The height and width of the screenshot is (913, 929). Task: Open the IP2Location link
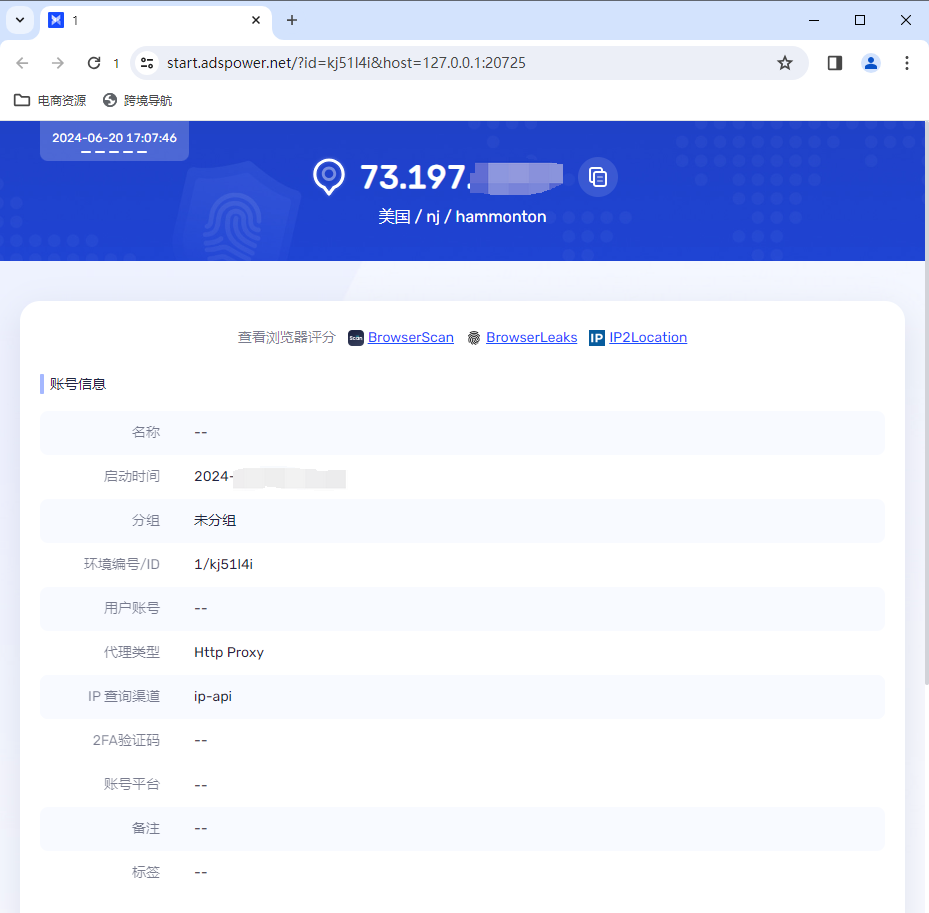pyautogui.click(x=648, y=337)
